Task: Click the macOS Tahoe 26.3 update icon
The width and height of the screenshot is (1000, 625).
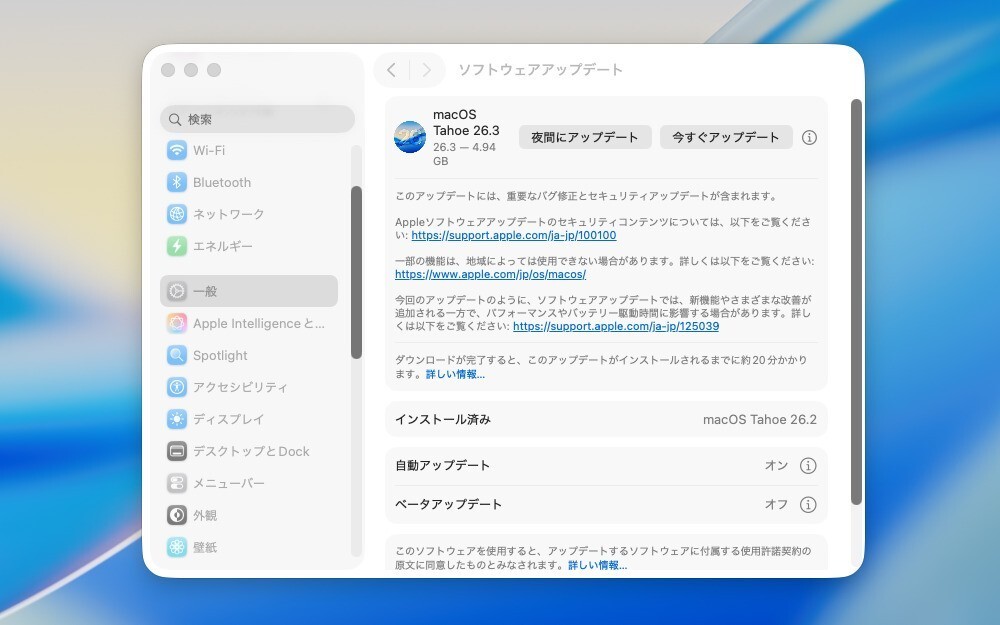Action: pyautogui.click(x=410, y=137)
